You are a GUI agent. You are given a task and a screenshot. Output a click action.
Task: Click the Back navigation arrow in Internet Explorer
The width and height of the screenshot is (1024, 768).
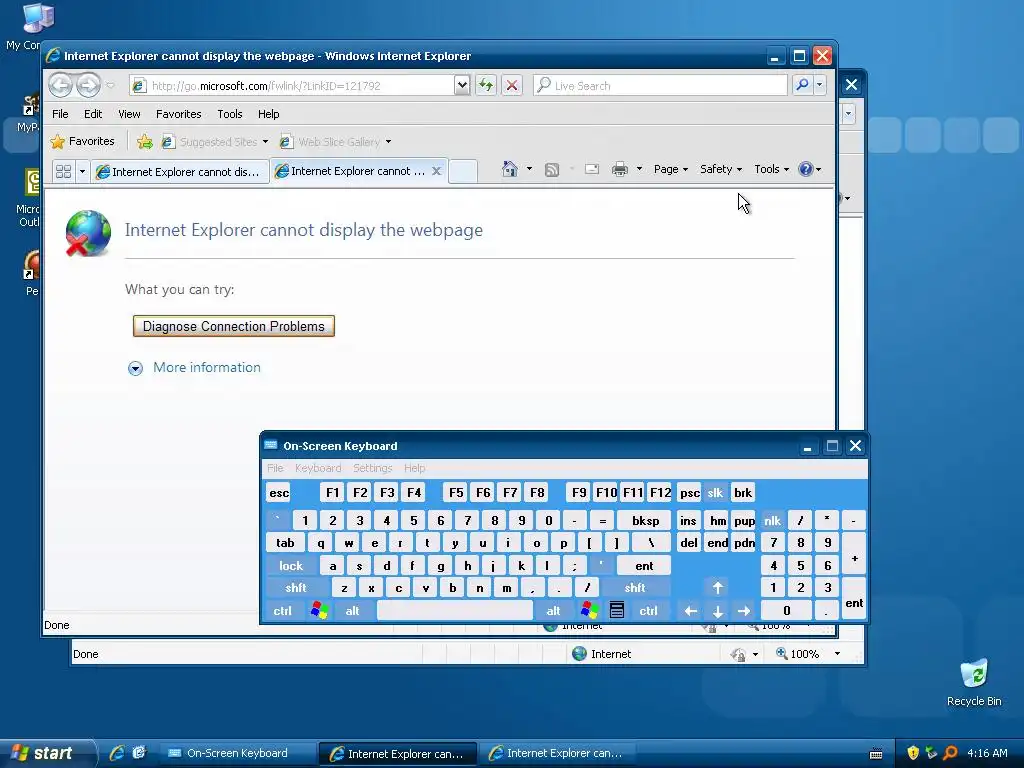point(61,85)
